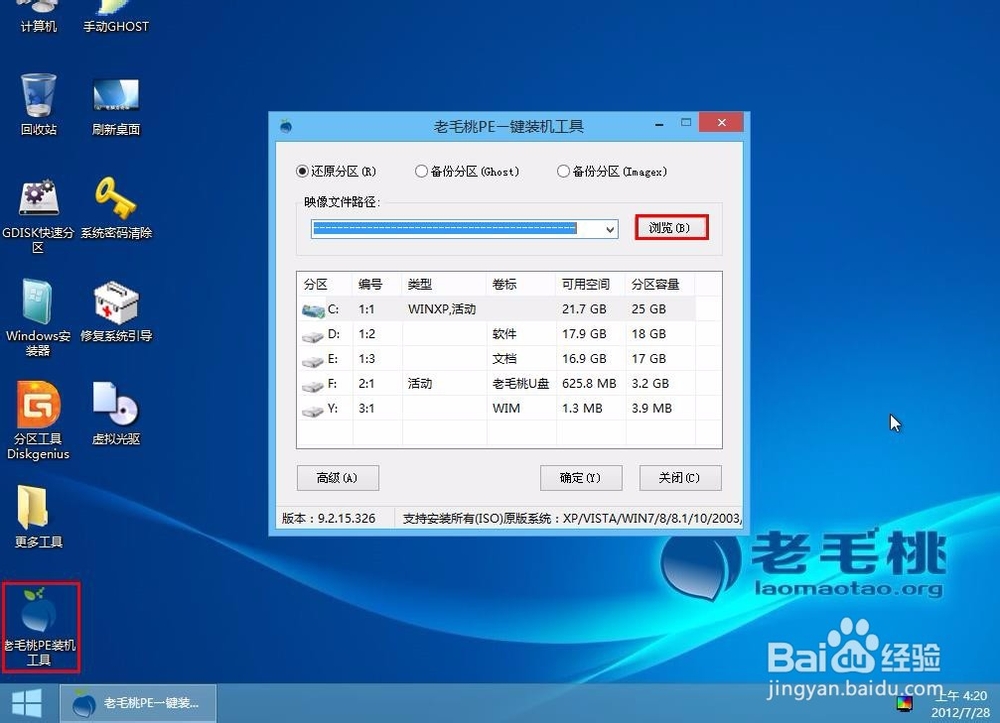Open the 计算机 desktop icon

38,16
